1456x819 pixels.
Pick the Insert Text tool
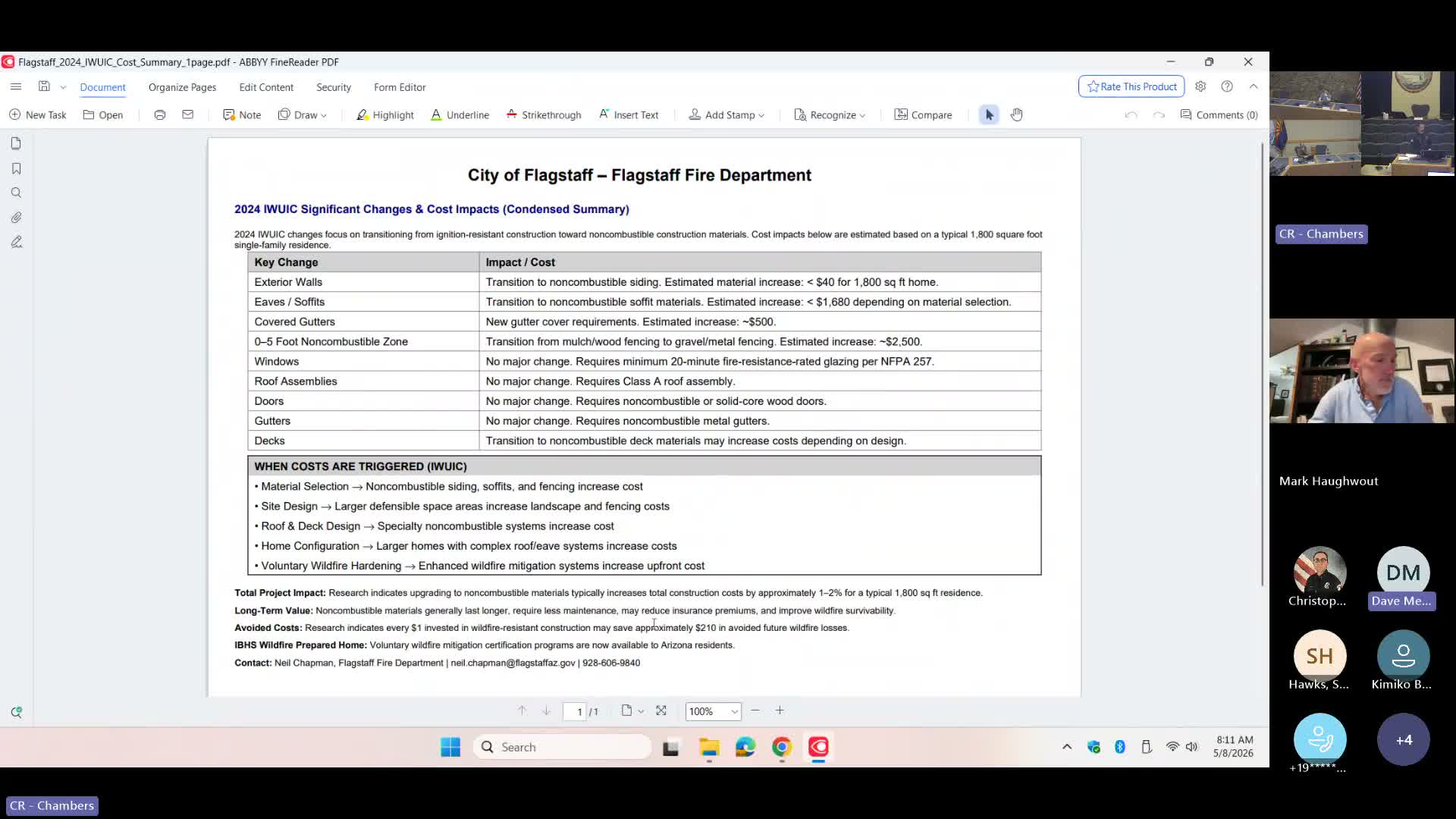point(629,115)
